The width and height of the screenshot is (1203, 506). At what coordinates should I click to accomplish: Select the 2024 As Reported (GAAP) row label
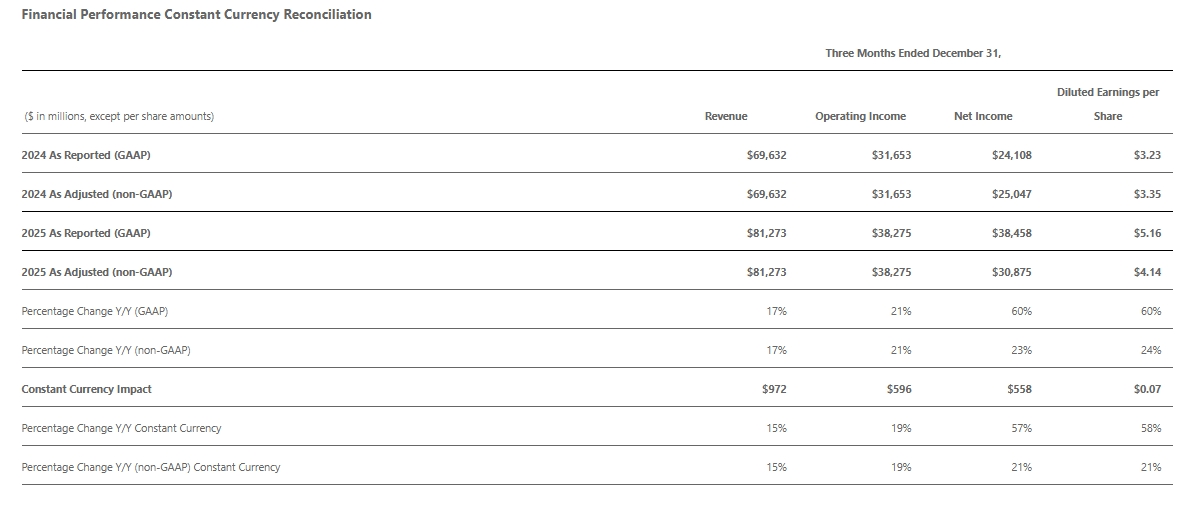(86, 155)
